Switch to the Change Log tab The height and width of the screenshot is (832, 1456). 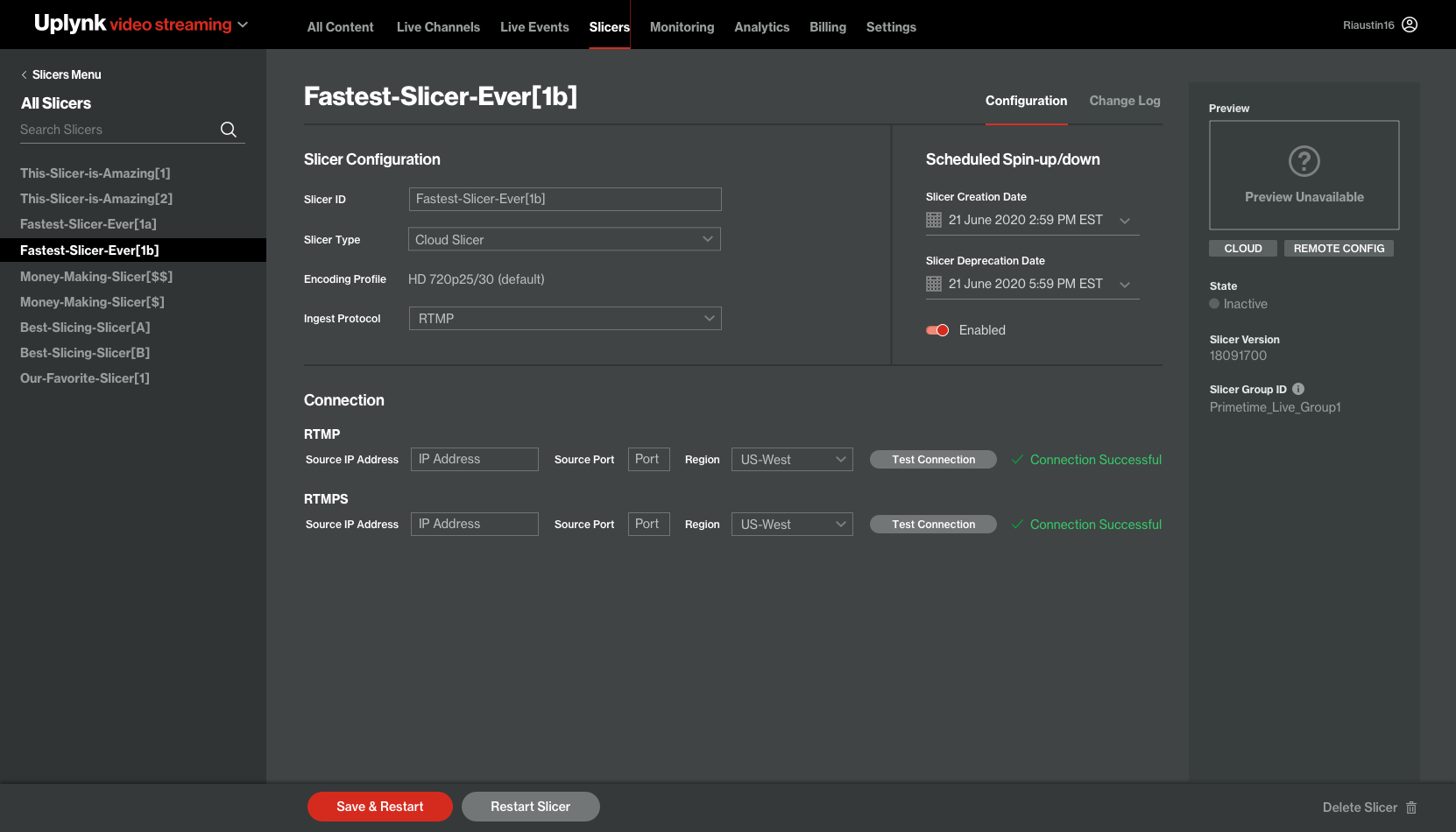click(1124, 101)
